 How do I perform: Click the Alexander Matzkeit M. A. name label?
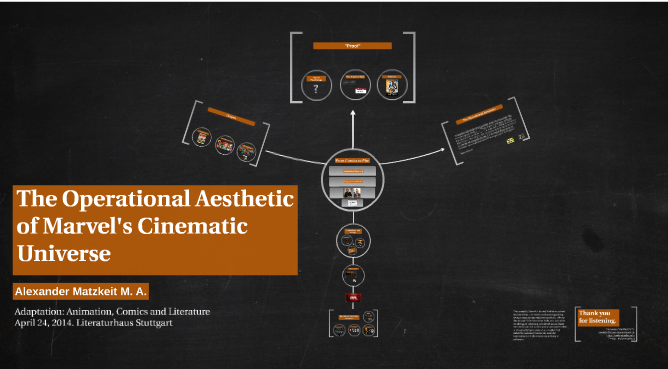(81, 291)
